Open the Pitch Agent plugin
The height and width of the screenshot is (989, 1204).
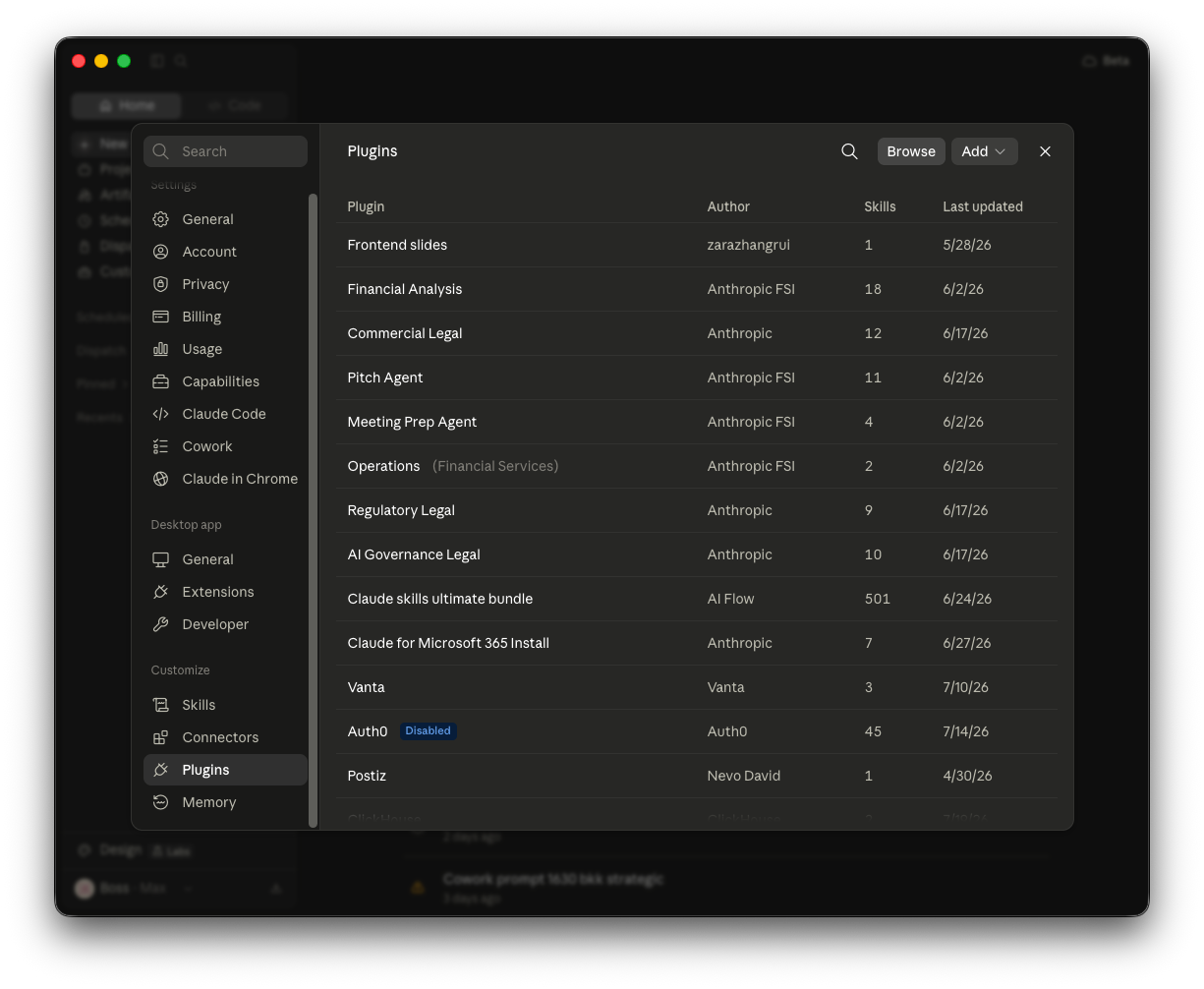tap(385, 378)
